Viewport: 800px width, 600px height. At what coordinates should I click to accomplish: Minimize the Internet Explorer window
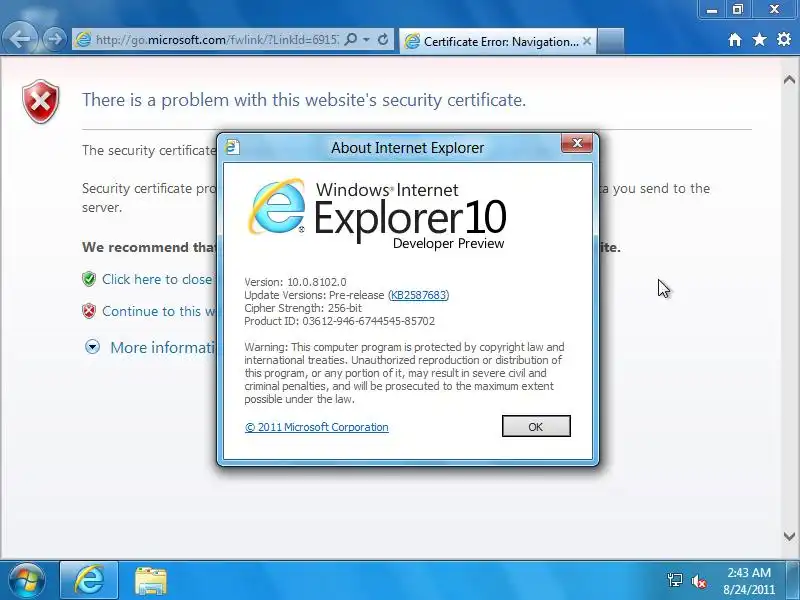(x=712, y=9)
